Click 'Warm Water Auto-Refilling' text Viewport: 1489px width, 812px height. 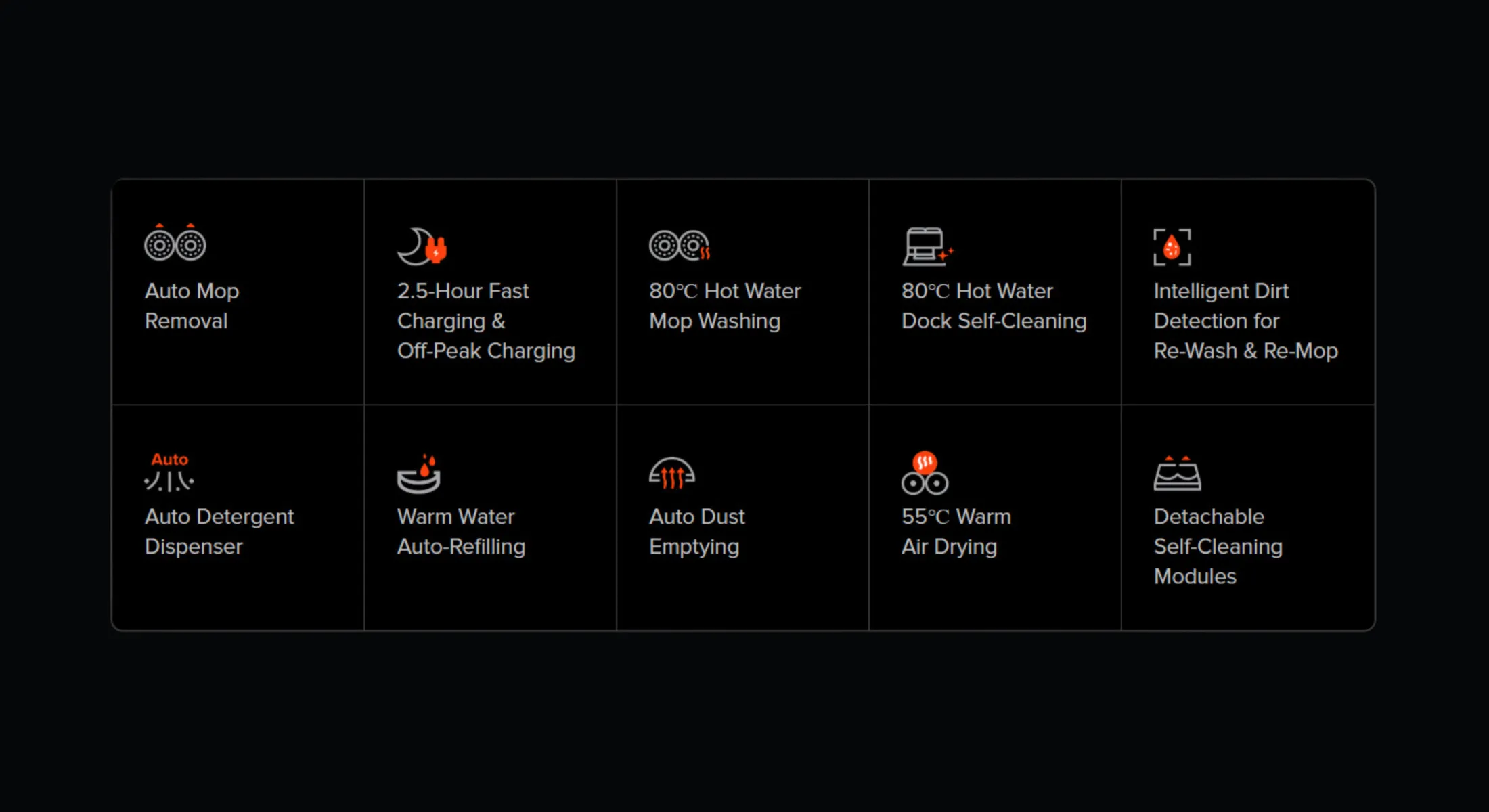pos(461,531)
